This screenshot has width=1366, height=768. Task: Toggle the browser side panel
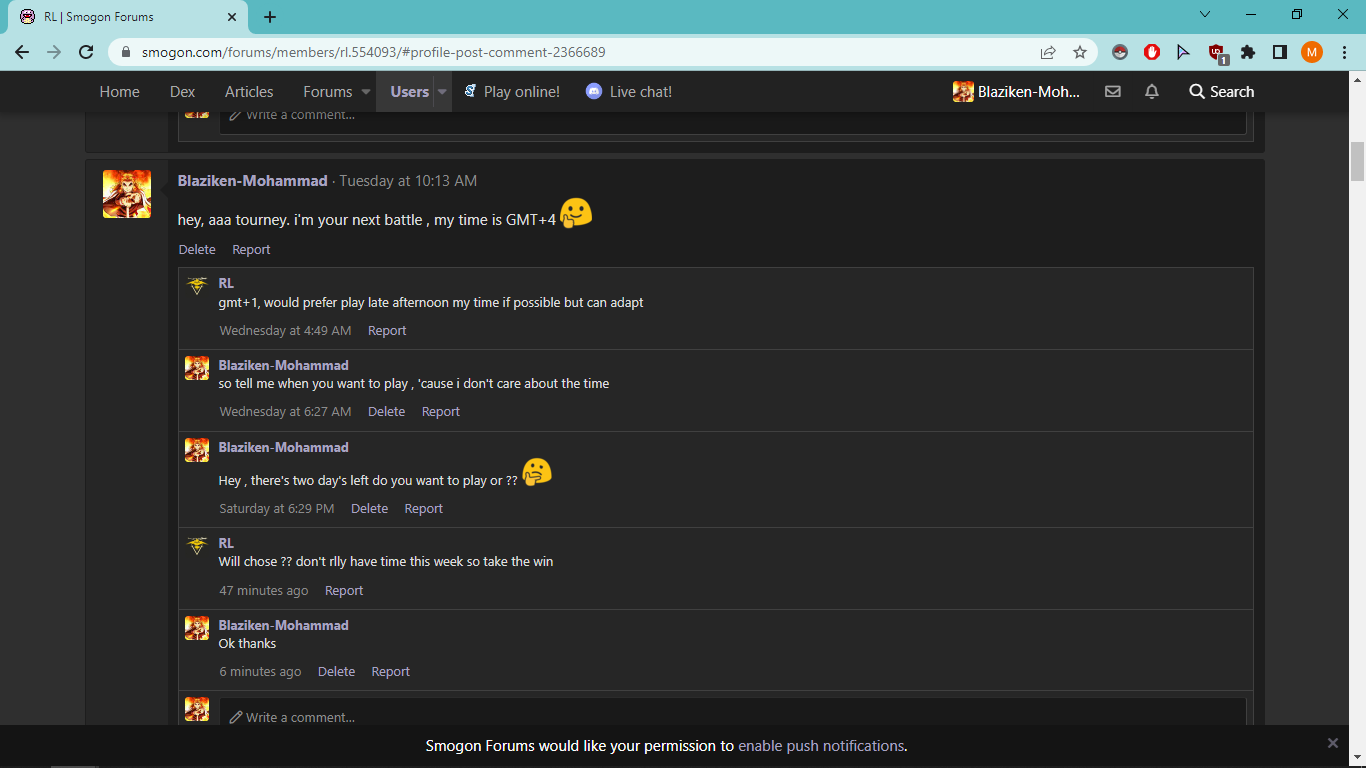1280,52
